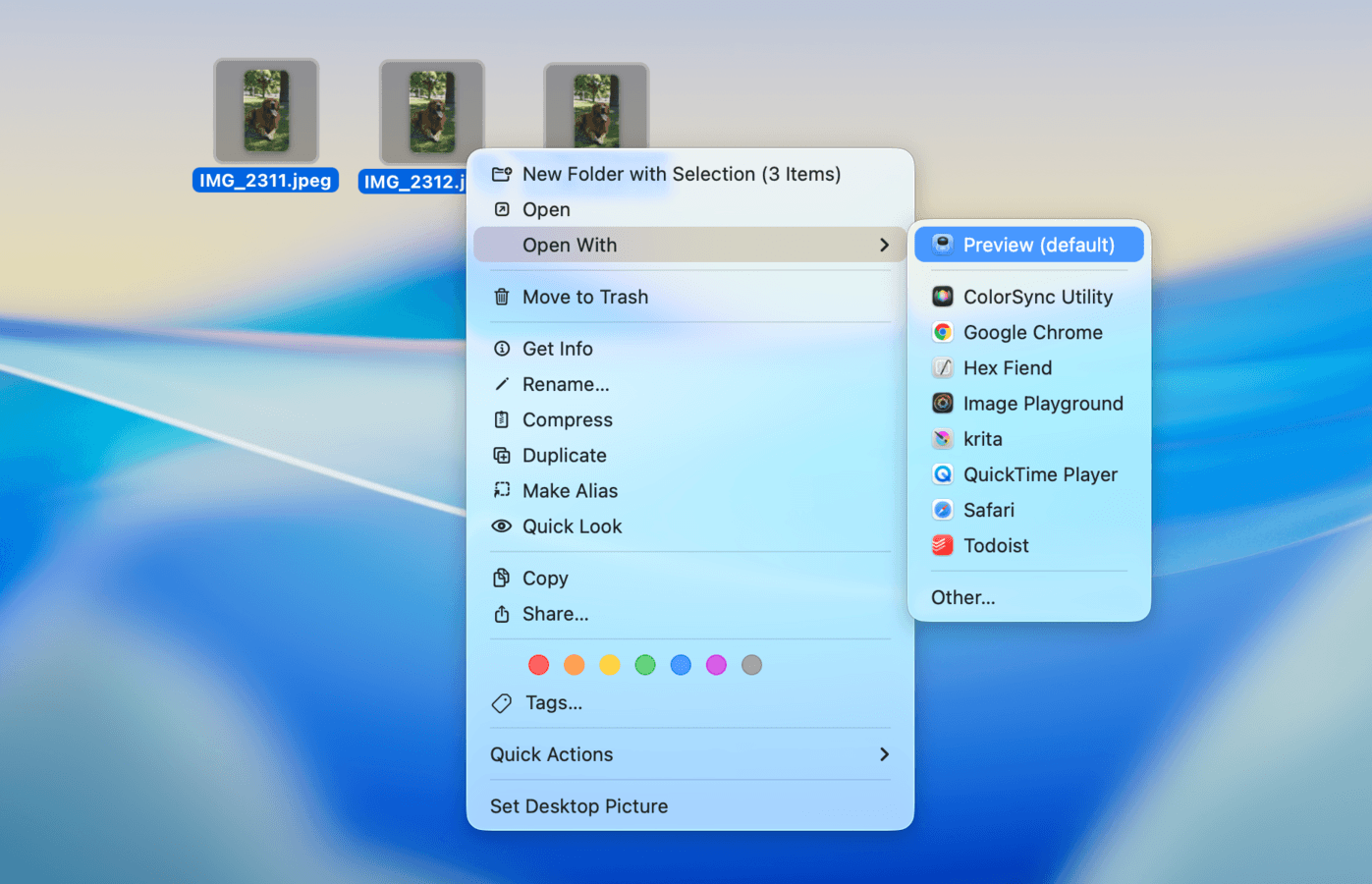This screenshot has width=1372, height=884.
Task: Select Move to Trash menu entry
Action: [x=690, y=297]
